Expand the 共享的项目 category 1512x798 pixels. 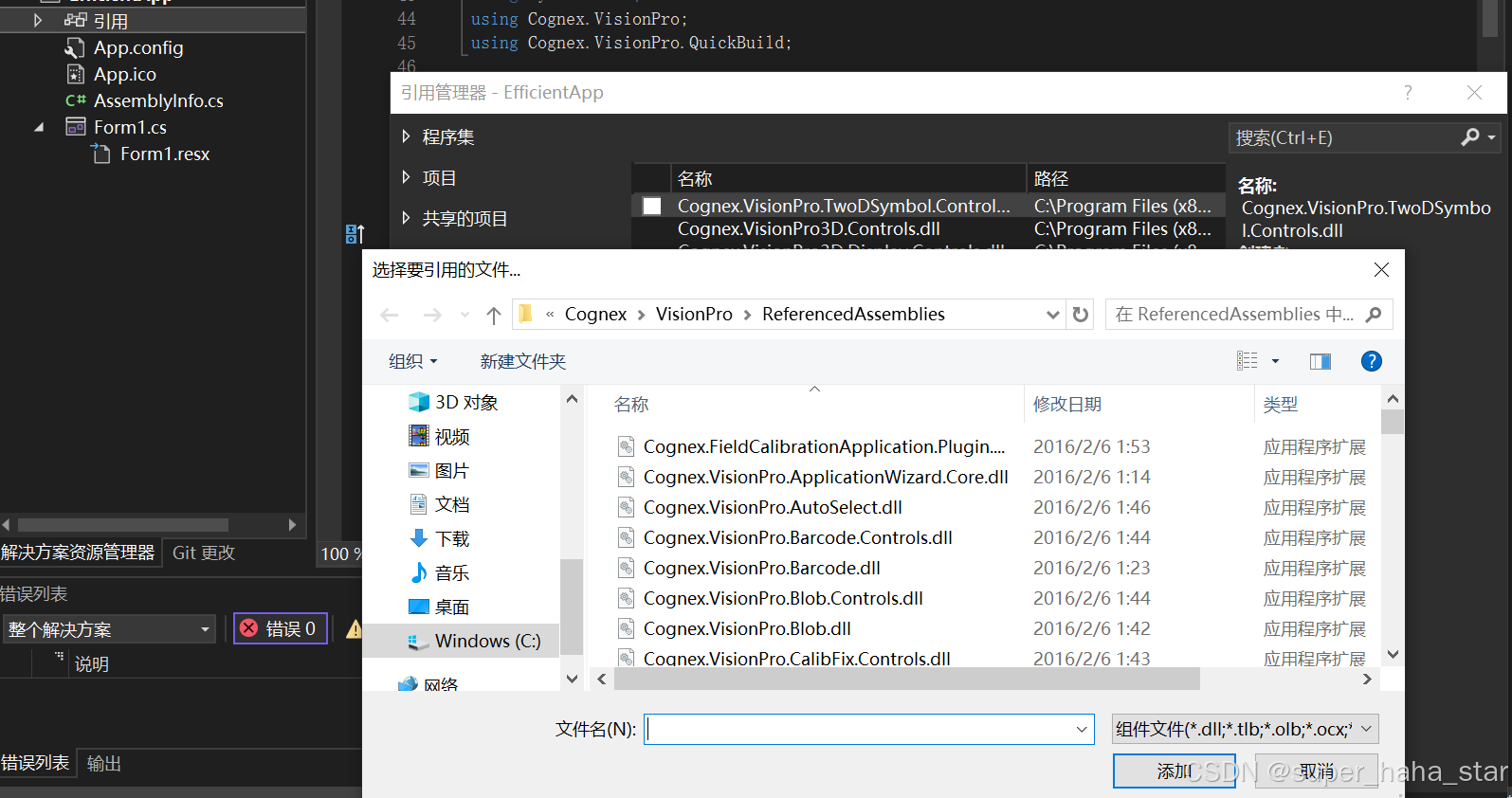click(x=406, y=218)
